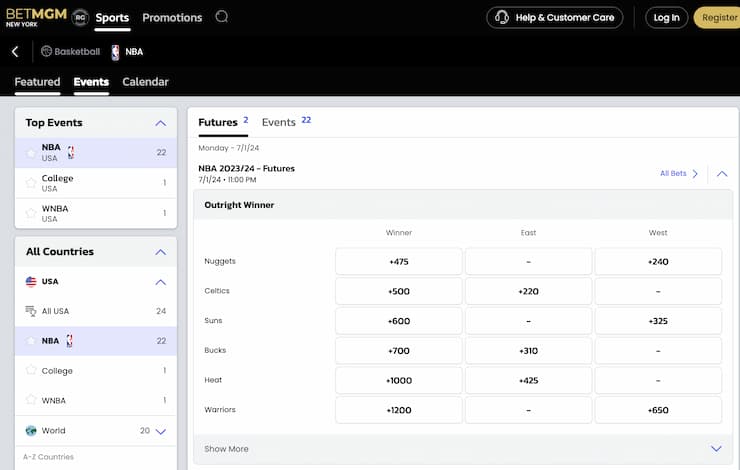Select Nuggets Winner odds +475
The image size is (740, 470).
click(399, 261)
